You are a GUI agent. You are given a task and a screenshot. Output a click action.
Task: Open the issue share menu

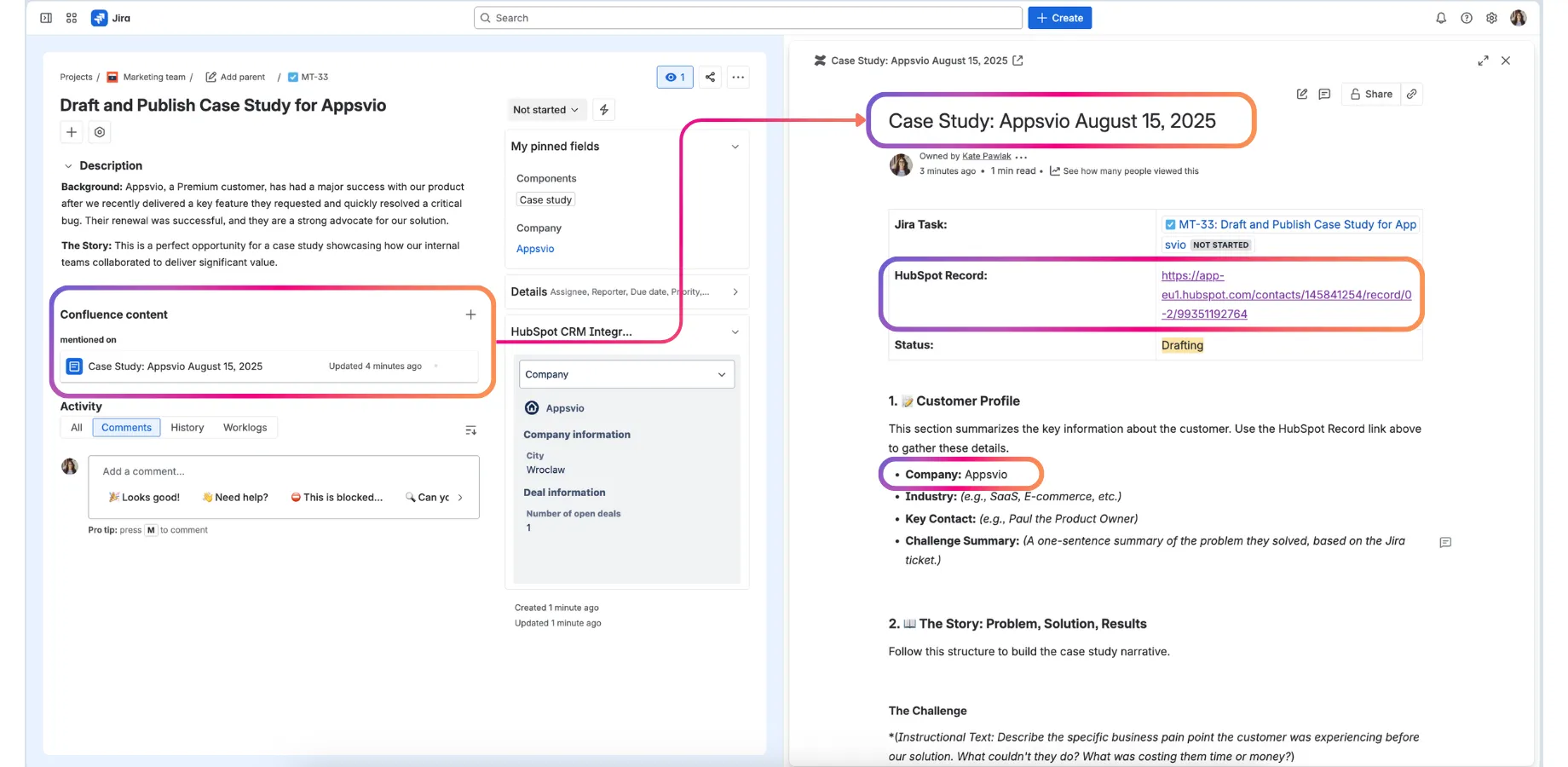(710, 77)
